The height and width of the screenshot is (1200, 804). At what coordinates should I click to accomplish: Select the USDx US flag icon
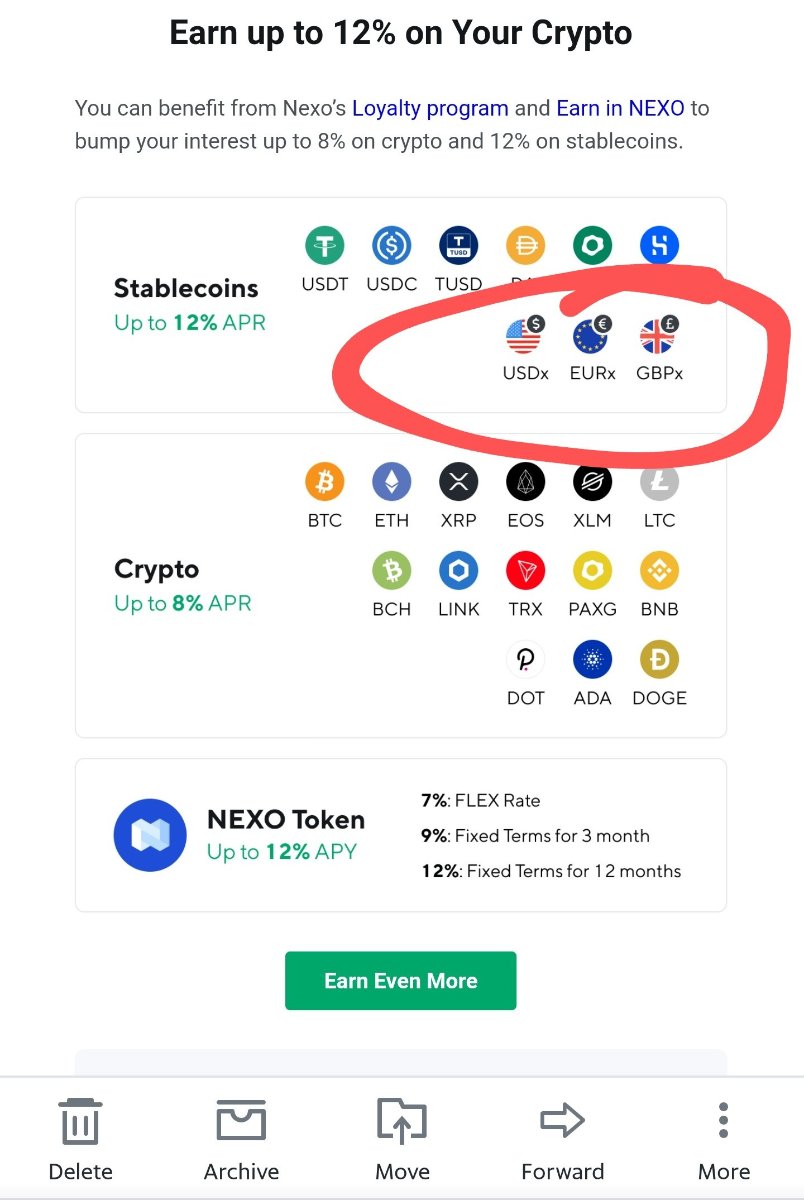525,337
